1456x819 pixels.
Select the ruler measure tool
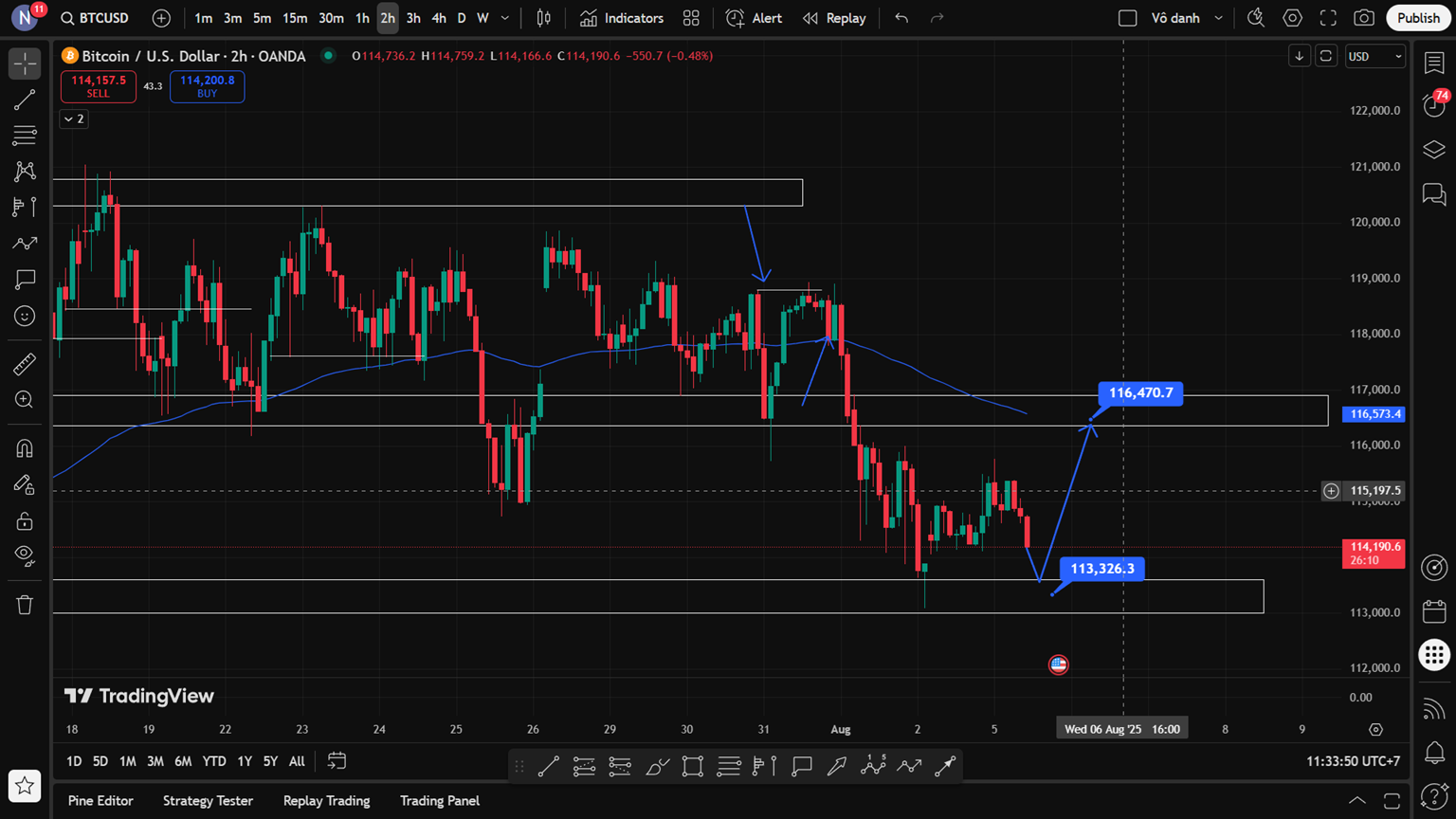coord(25,364)
